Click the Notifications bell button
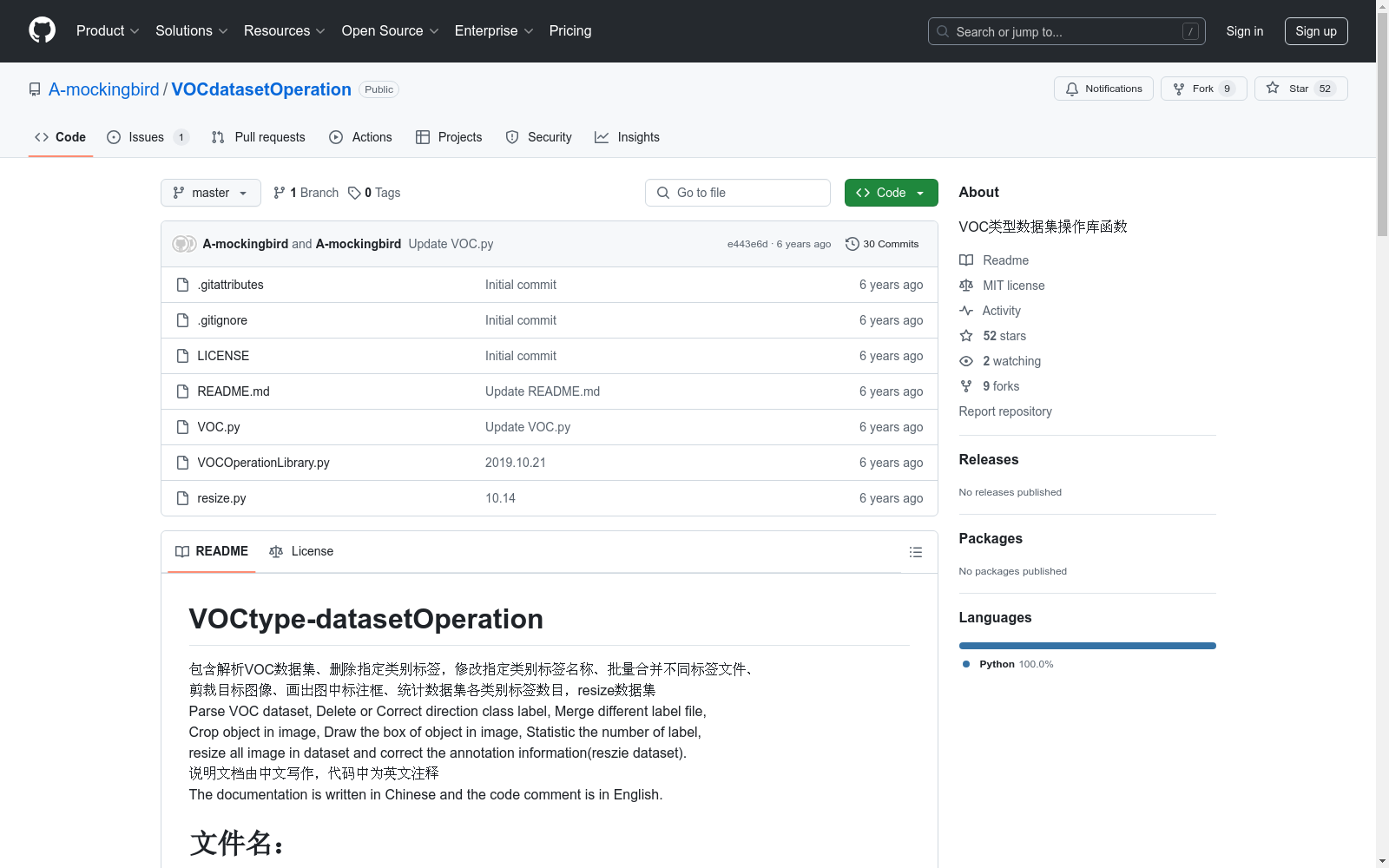 (1103, 89)
